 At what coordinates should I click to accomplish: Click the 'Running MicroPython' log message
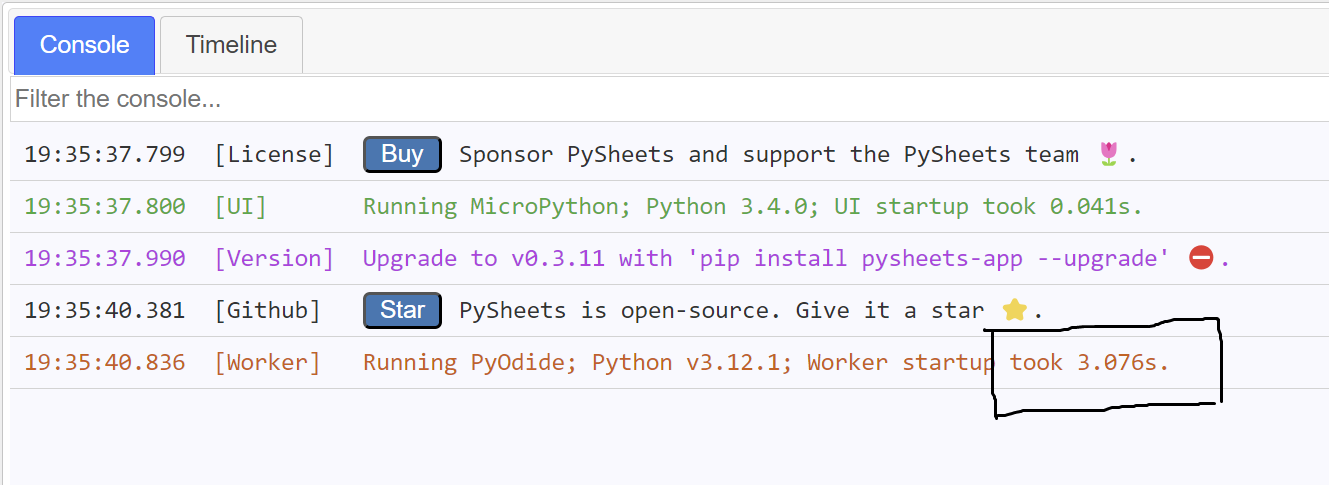752,206
